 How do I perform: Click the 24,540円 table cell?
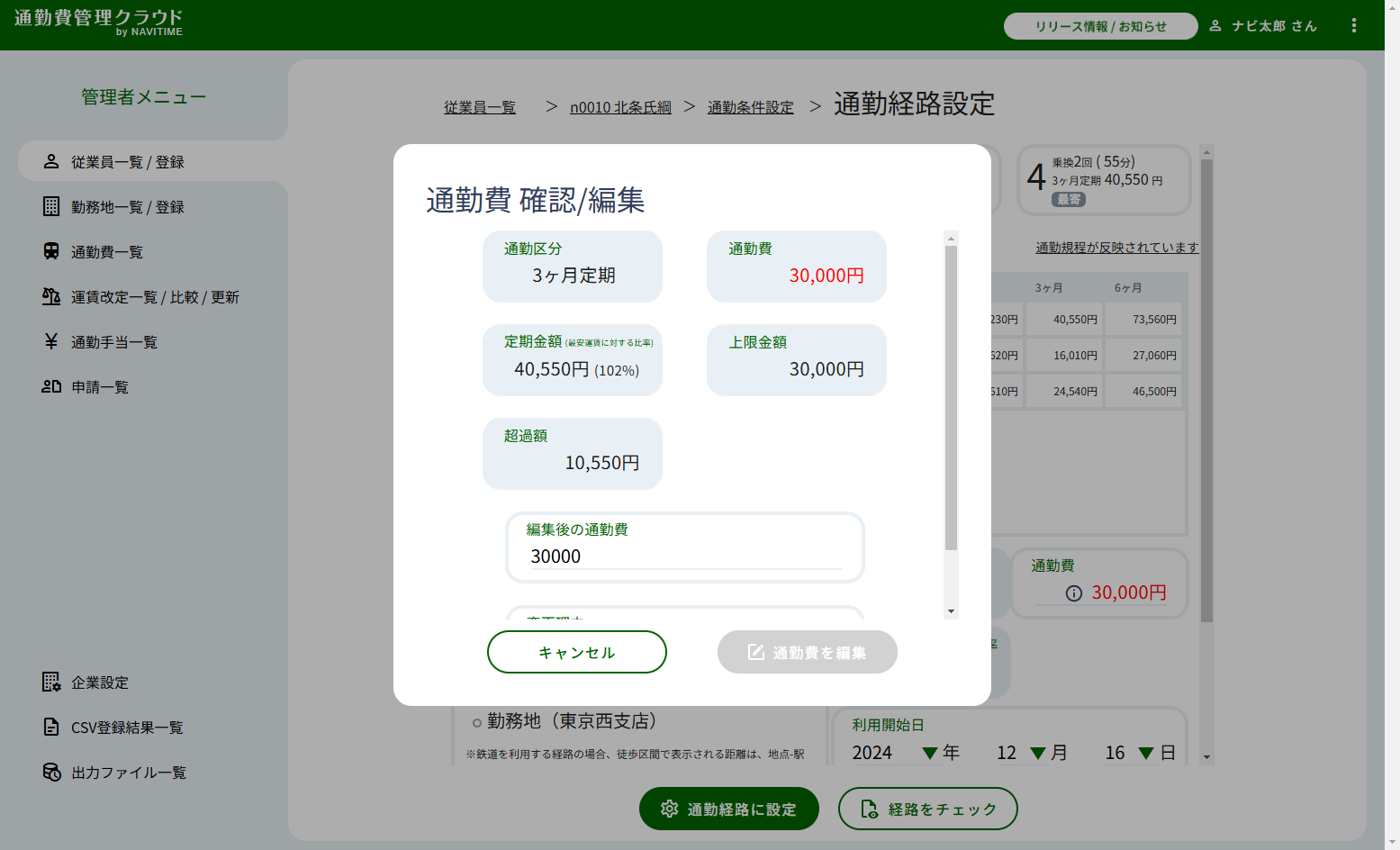point(1065,392)
